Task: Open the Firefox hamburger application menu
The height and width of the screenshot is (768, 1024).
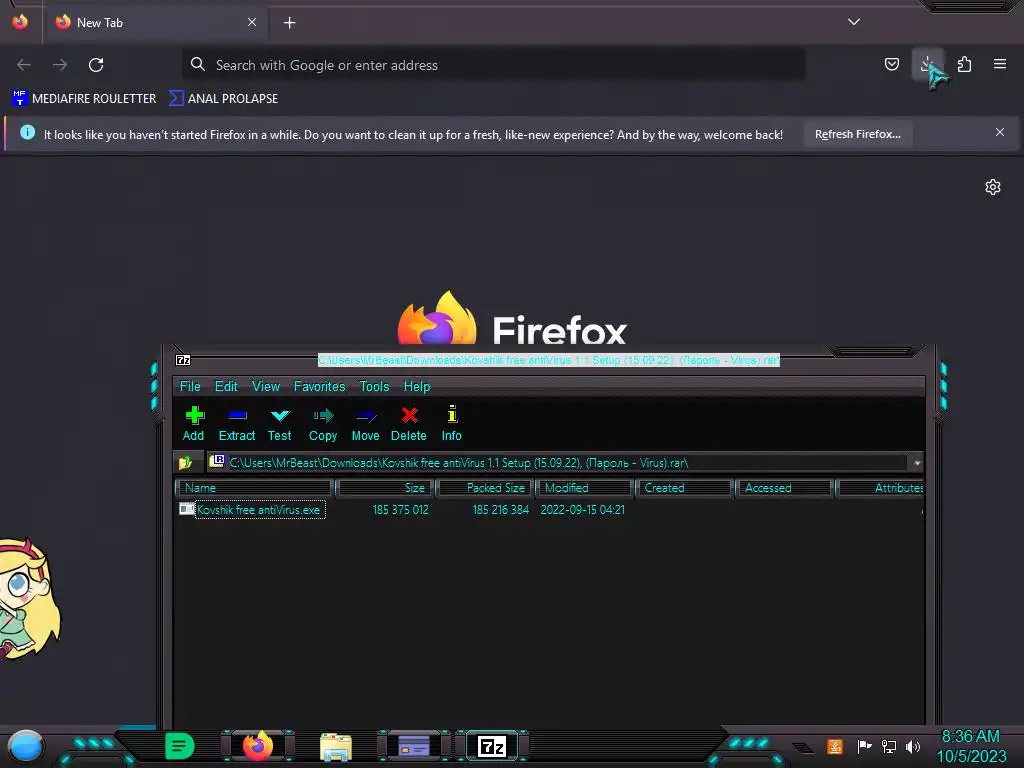Action: point(1000,64)
